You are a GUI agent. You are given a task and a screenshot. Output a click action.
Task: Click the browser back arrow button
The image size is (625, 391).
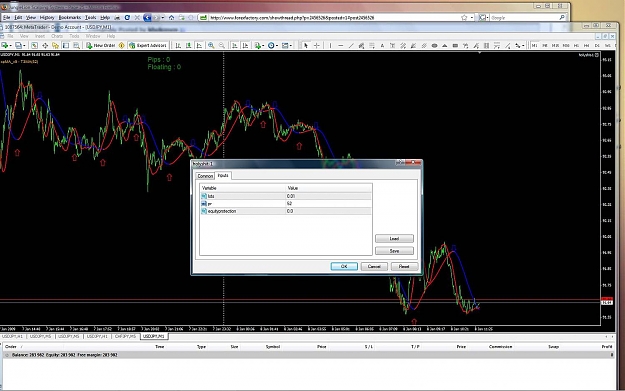click(x=147, y=18)
